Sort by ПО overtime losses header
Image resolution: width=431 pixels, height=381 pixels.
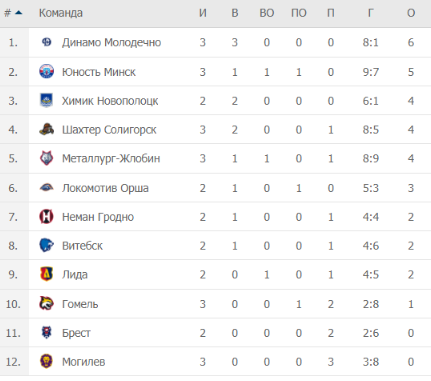pyautogui.click(x=299, y=13)
